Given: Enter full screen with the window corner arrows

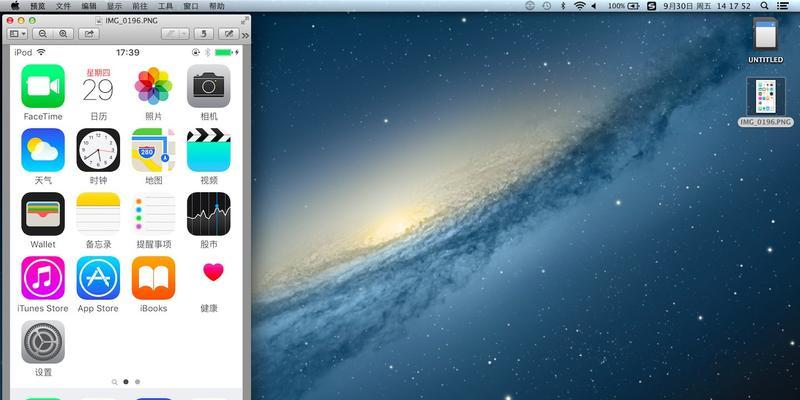Looking at the screenshot, I should coord(245,20).
